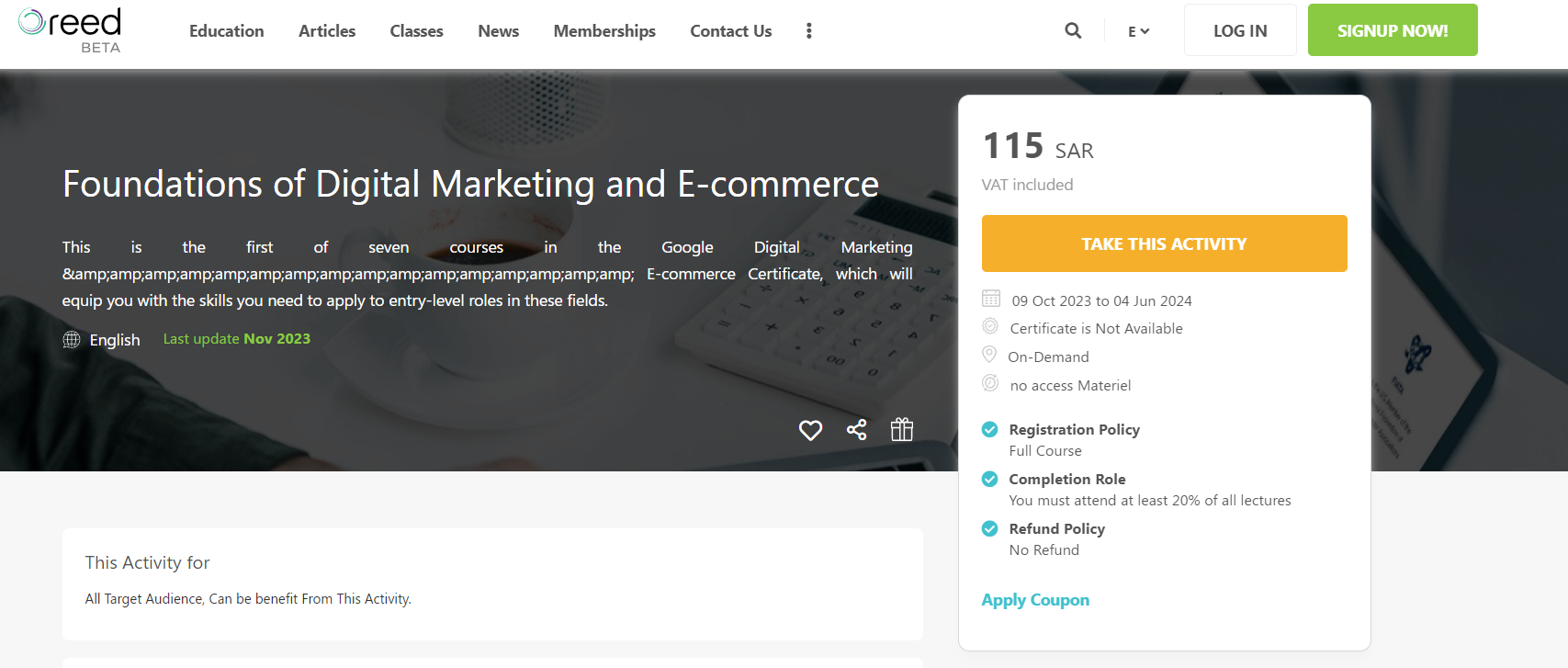1568x668 pixels.
Task: Open the Apply Coupon link
Action: 1035,600
